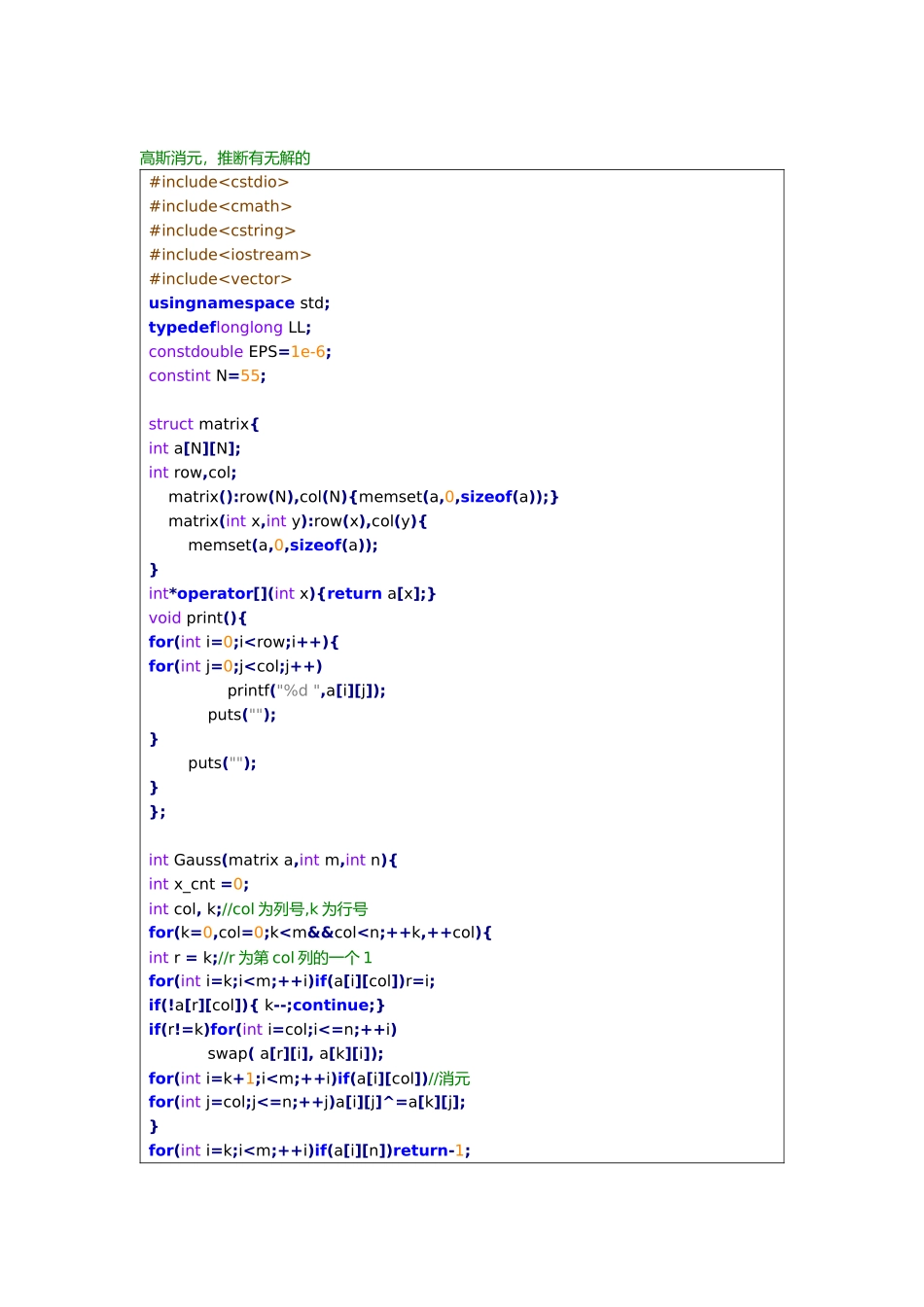Click the line for(int i=0;i<row;i++){
This screenshot has height=1307, width=924.
244,642
